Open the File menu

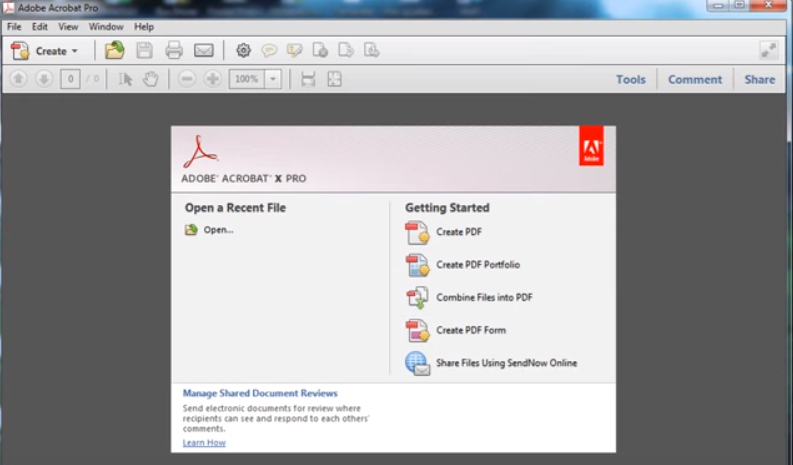14,27
